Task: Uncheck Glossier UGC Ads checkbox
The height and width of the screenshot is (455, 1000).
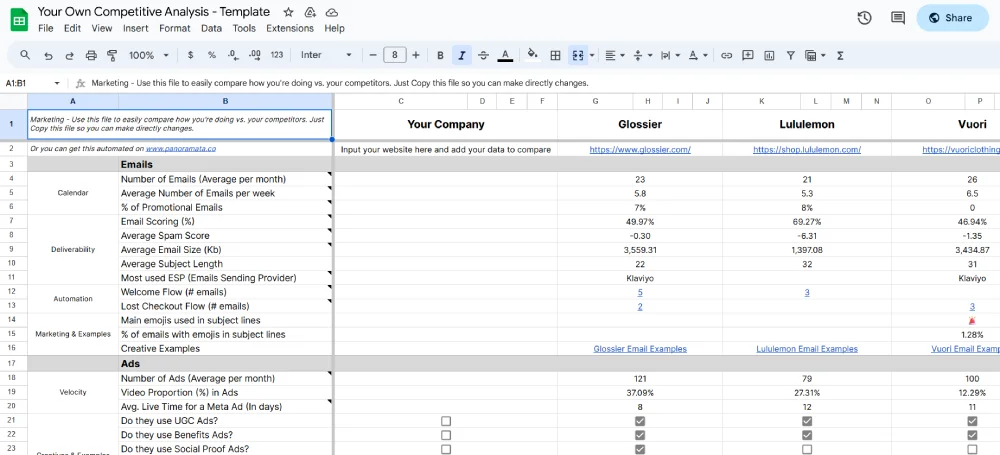Action: coord(640,421)
